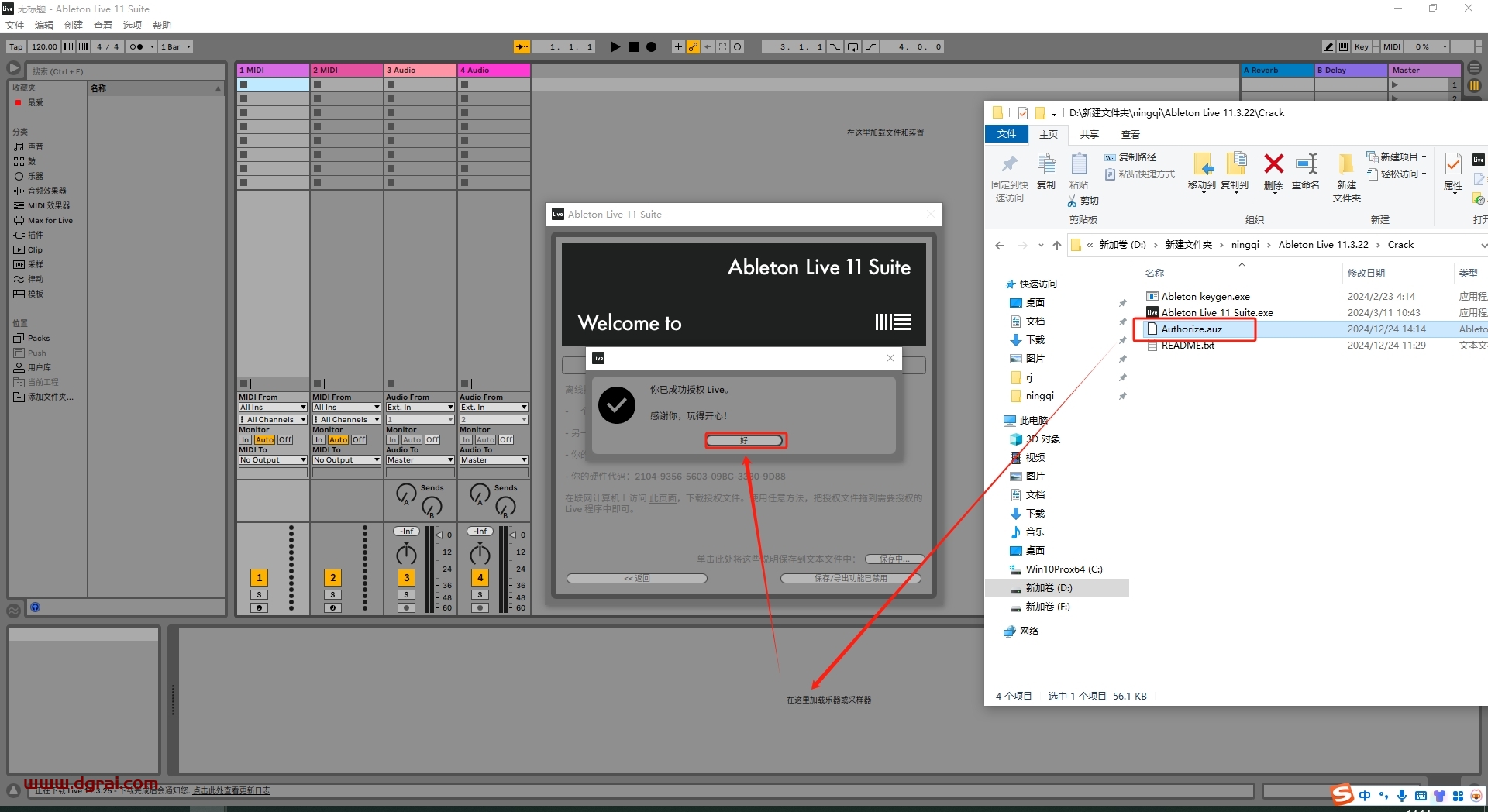Set track 3 Monitor to Off
This screenshot has width=1488, height=812.
[432, 439]
